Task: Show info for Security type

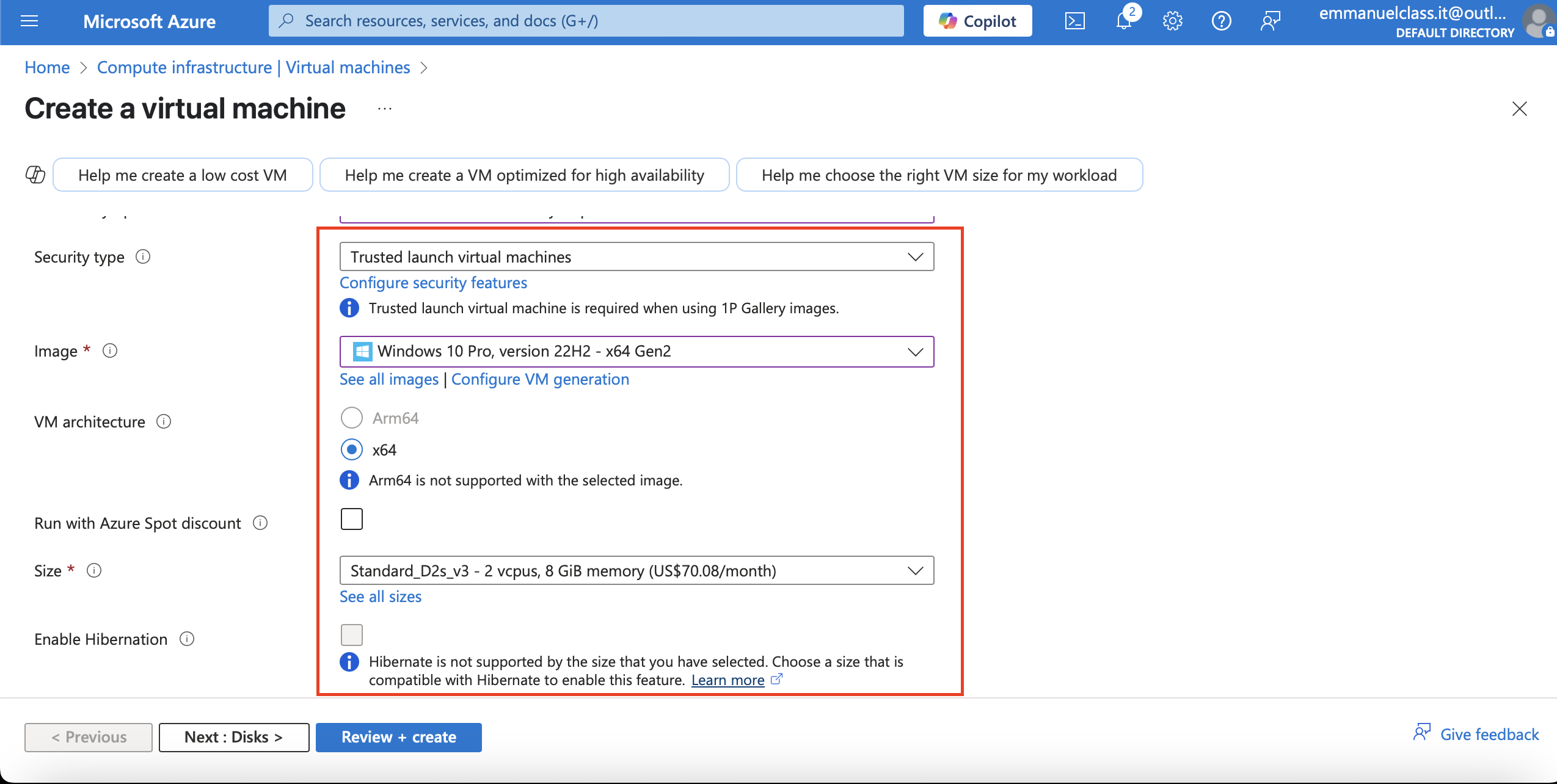Action: 143,256
